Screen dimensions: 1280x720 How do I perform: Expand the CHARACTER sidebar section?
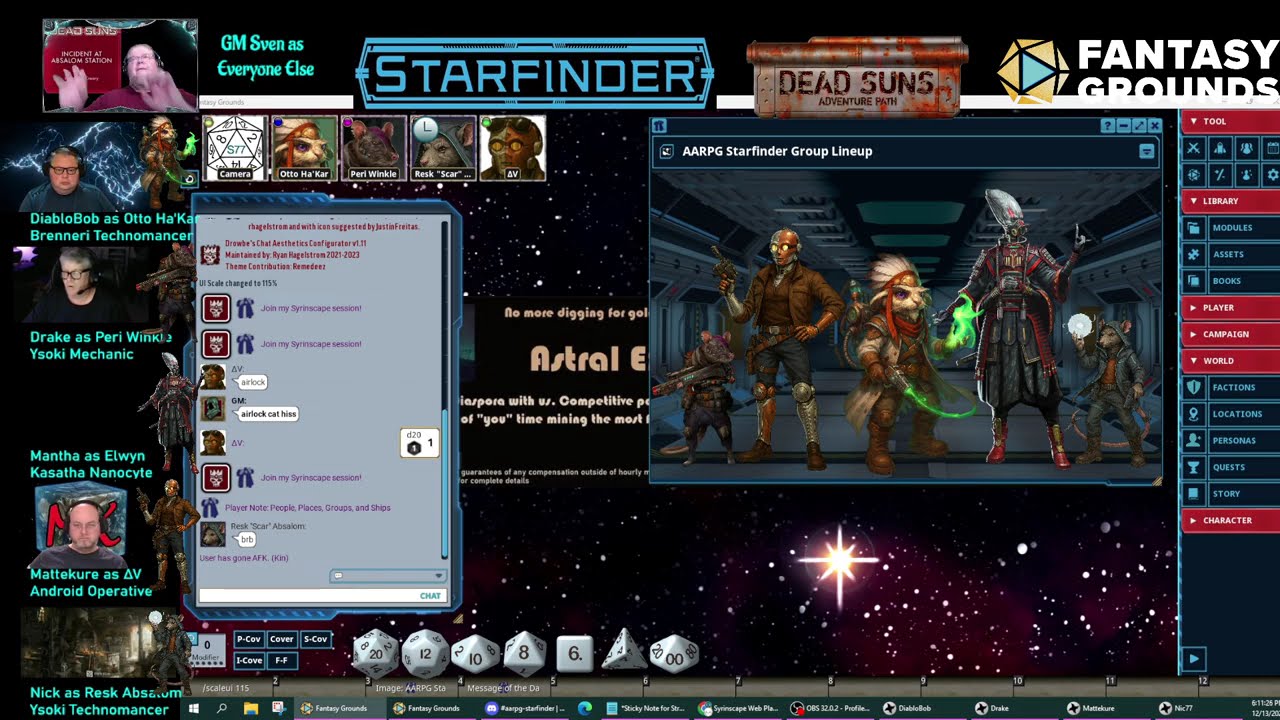1230,520
